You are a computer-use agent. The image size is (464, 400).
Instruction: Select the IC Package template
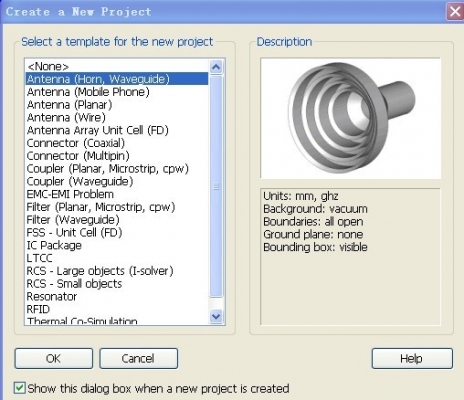pyautogui.click(x=117, y=245)
